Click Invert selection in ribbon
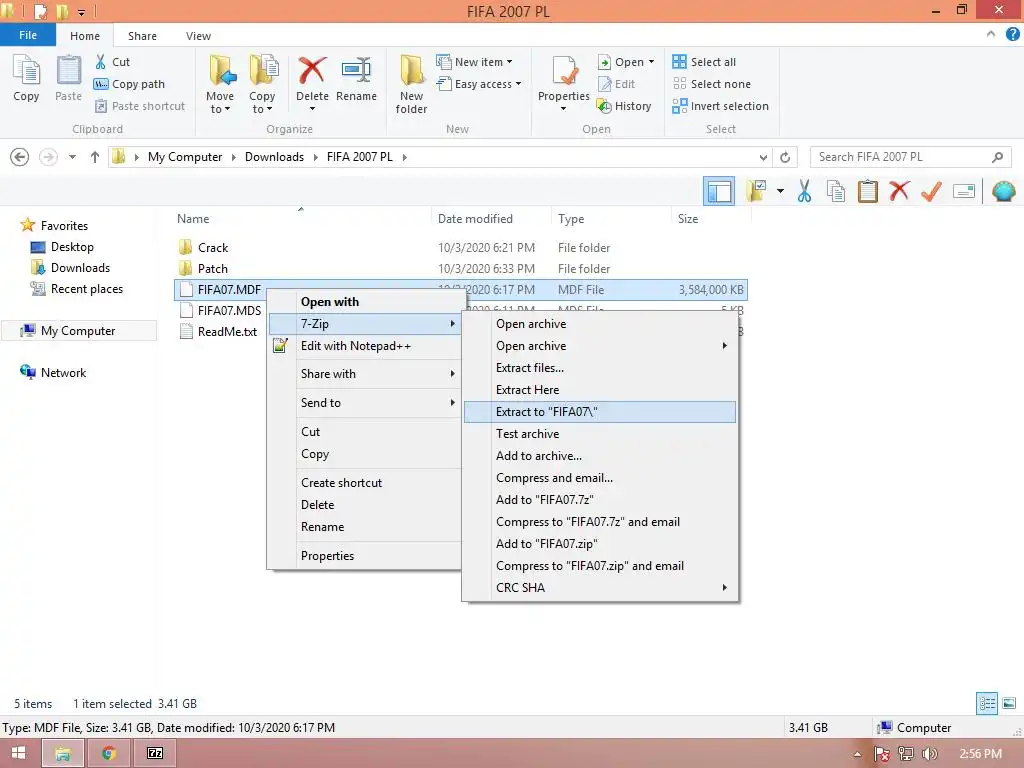Image resolution: width=1024 pixels, height=768 pixels. pyautogui.click(x=720, y=106)
